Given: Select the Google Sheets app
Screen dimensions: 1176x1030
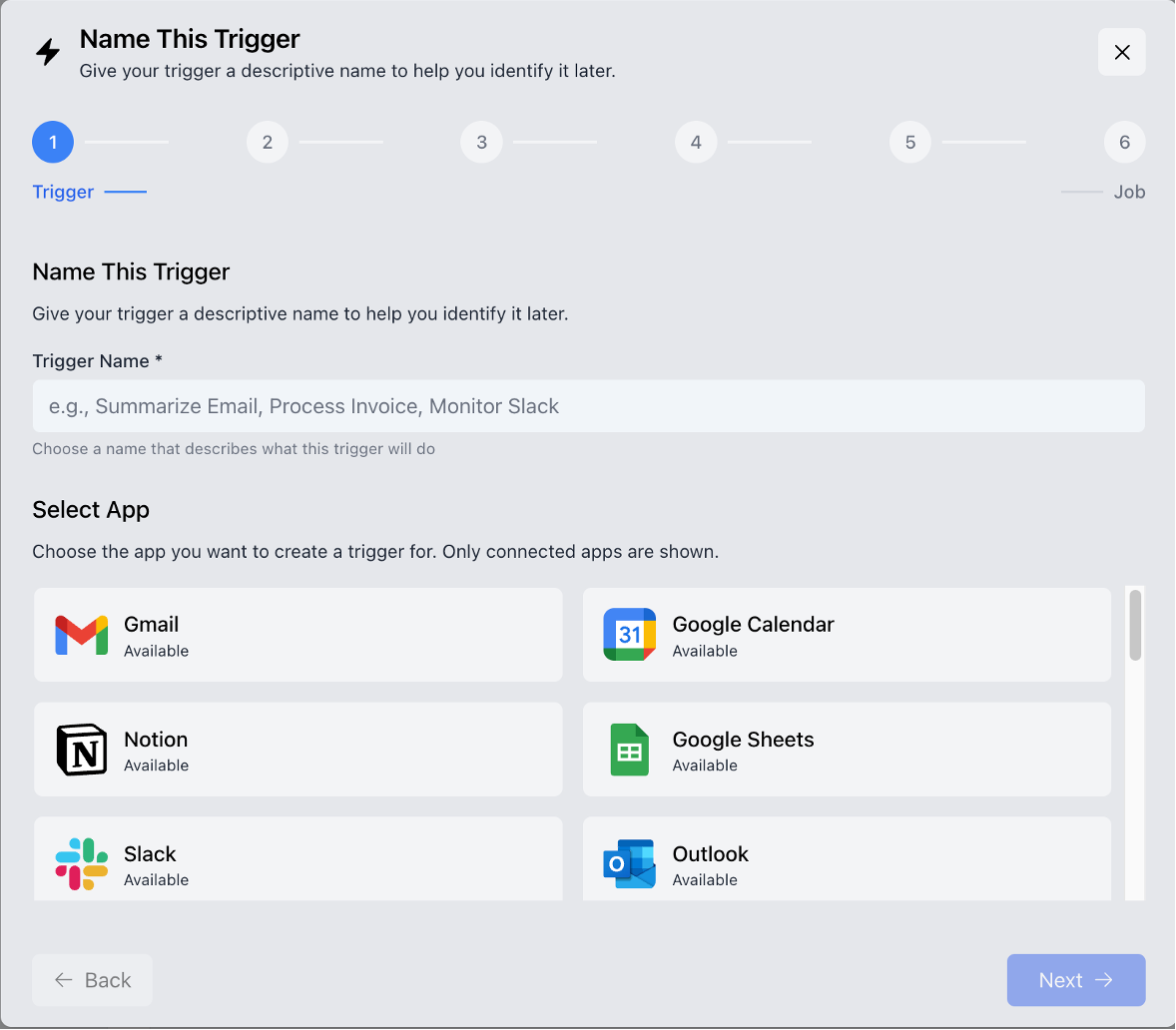Looking at the screenshot, I should click(847, 749).
